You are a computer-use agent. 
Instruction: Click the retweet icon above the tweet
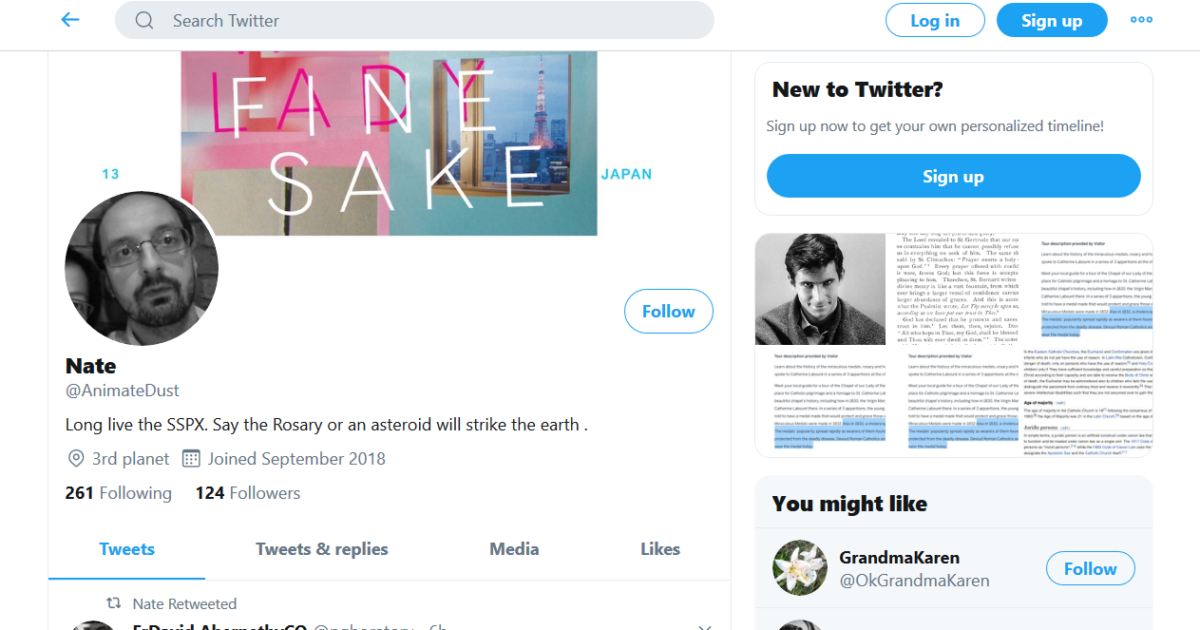(115, 604)
